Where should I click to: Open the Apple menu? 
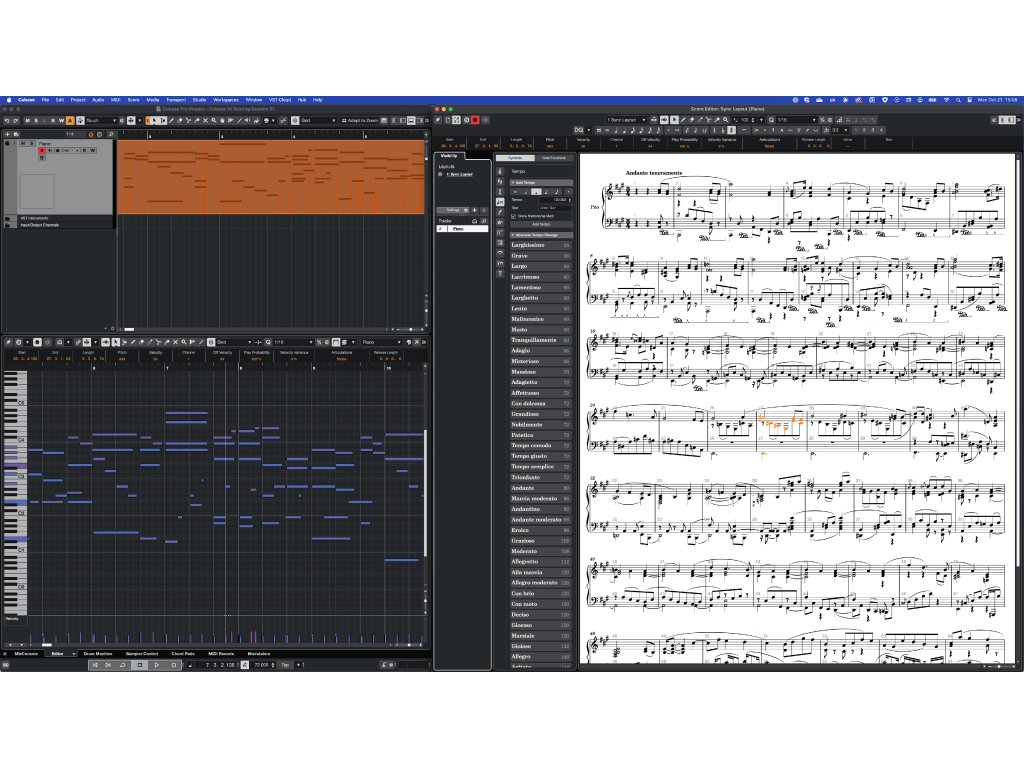click(9, 100)
